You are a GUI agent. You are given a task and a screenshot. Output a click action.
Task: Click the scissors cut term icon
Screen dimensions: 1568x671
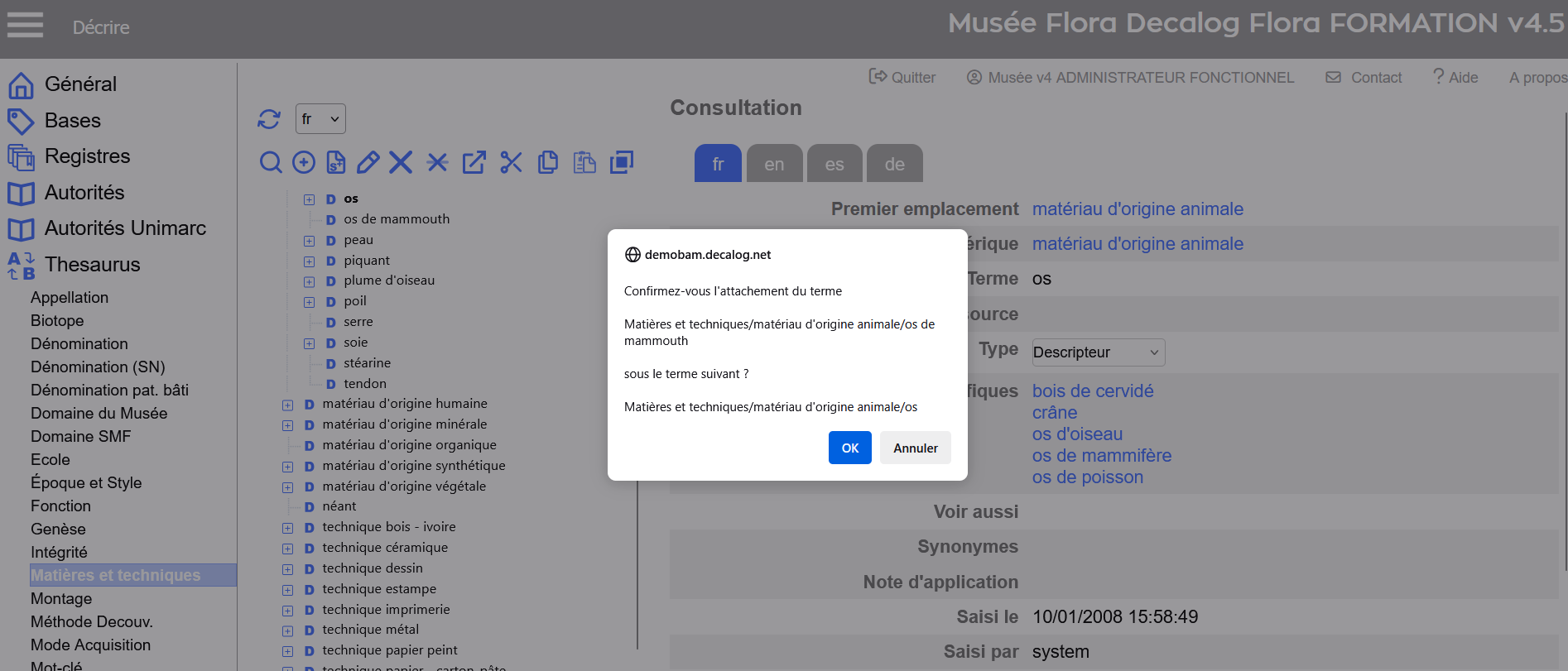click(x=511, y=162)
